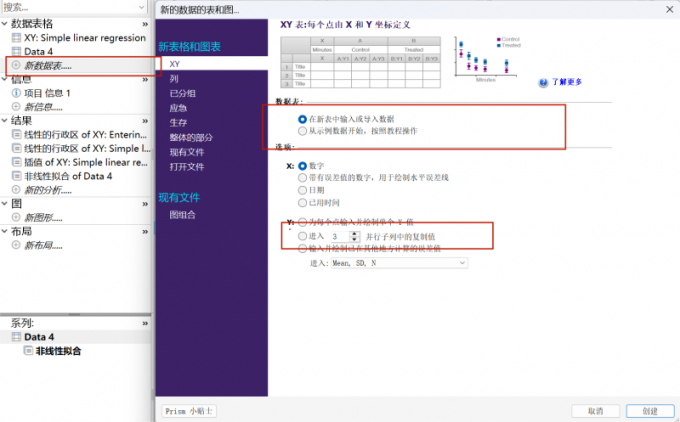680x422 pixels.
Task: Select Y option 为每个点输入并绘制单个 Y 值
Action: pyautogui.click(x=302, y=222)
